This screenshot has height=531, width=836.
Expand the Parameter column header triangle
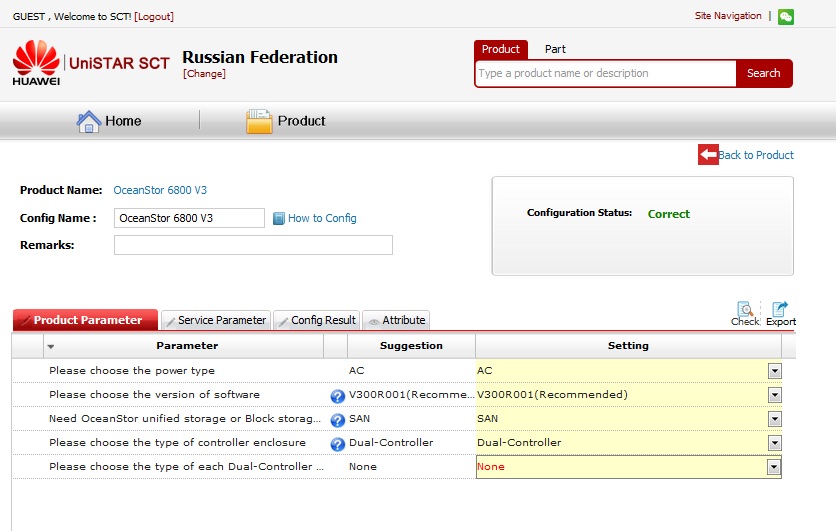coord(51,347)
